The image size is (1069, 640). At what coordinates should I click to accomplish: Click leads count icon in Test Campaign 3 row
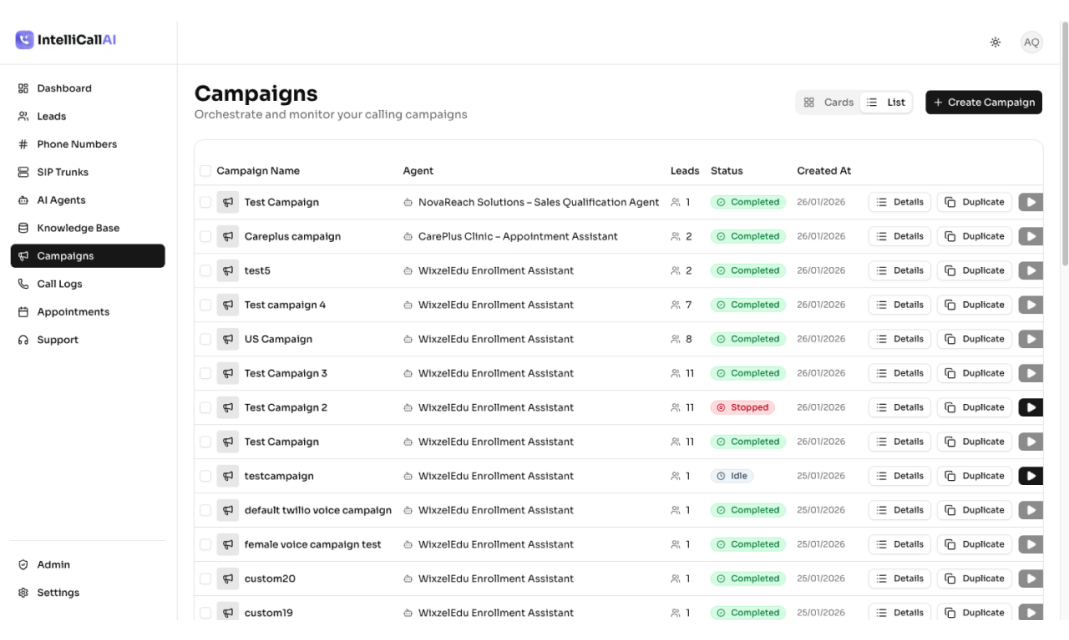coord(675,374)
